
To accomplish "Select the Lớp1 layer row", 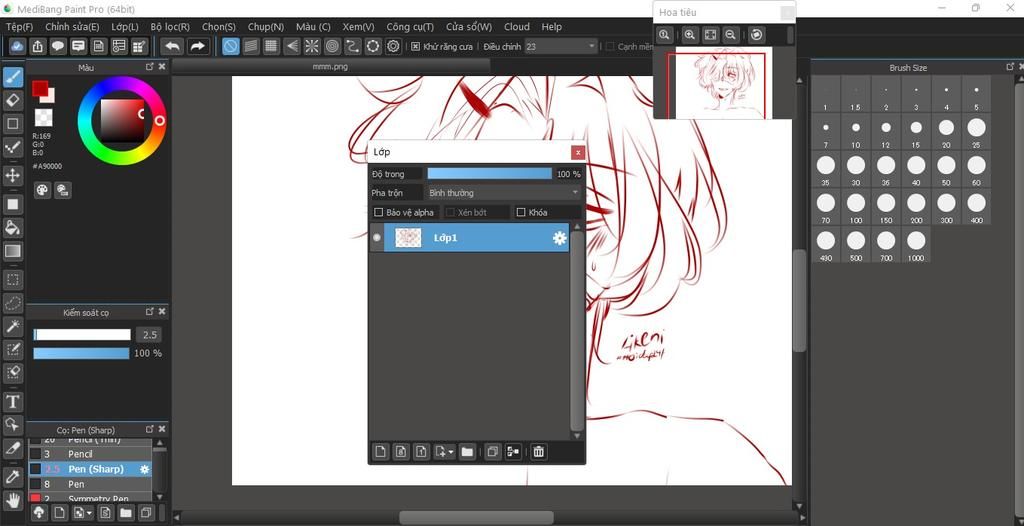I will (x=470, y=238).
